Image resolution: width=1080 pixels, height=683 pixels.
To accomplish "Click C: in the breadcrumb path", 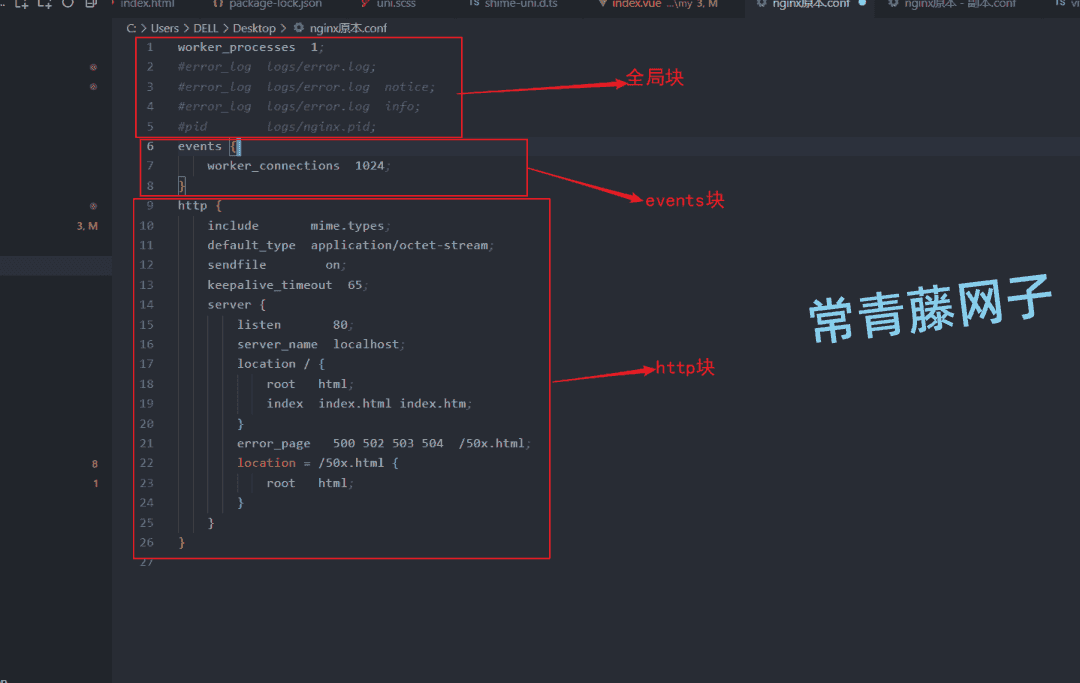I will pyautogui.click(x=131, y=28).
